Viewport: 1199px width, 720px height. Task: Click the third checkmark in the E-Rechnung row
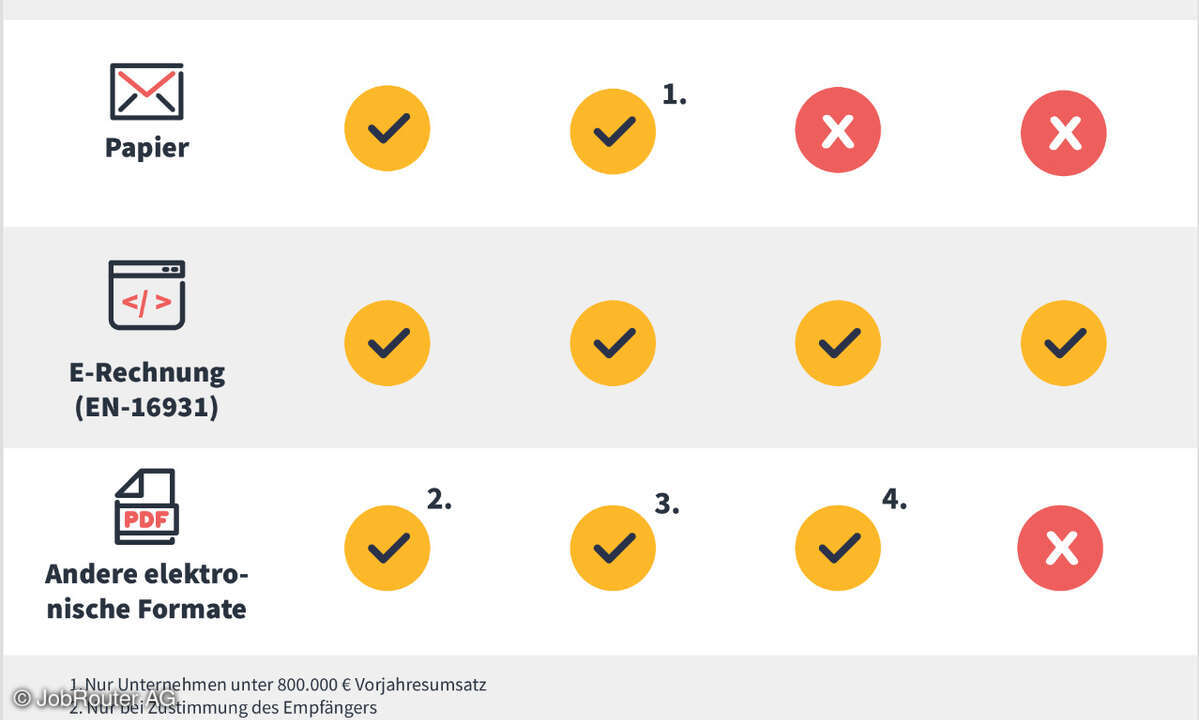coord(838,343)
